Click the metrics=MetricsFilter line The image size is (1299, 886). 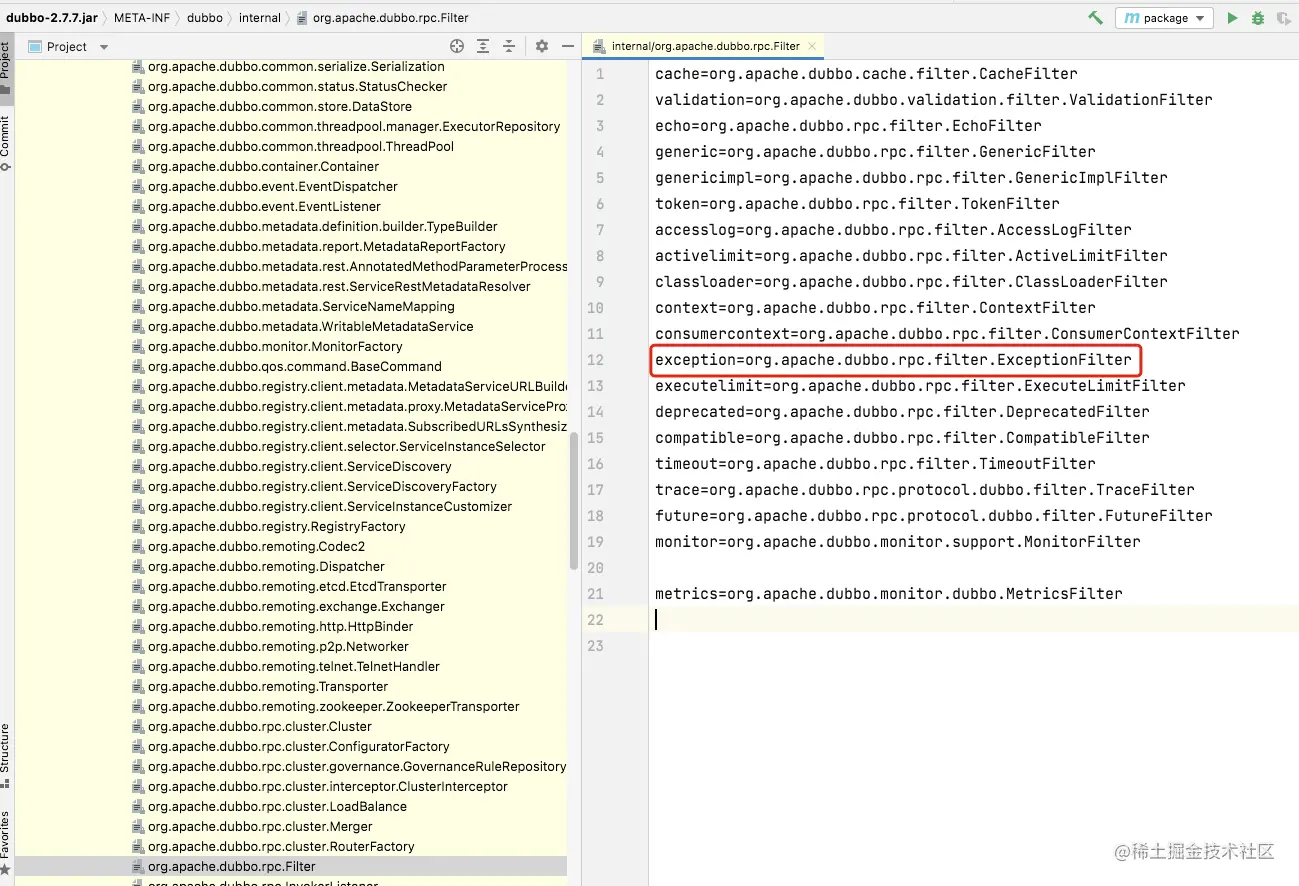pyautogui.click(x=888, y=594)
